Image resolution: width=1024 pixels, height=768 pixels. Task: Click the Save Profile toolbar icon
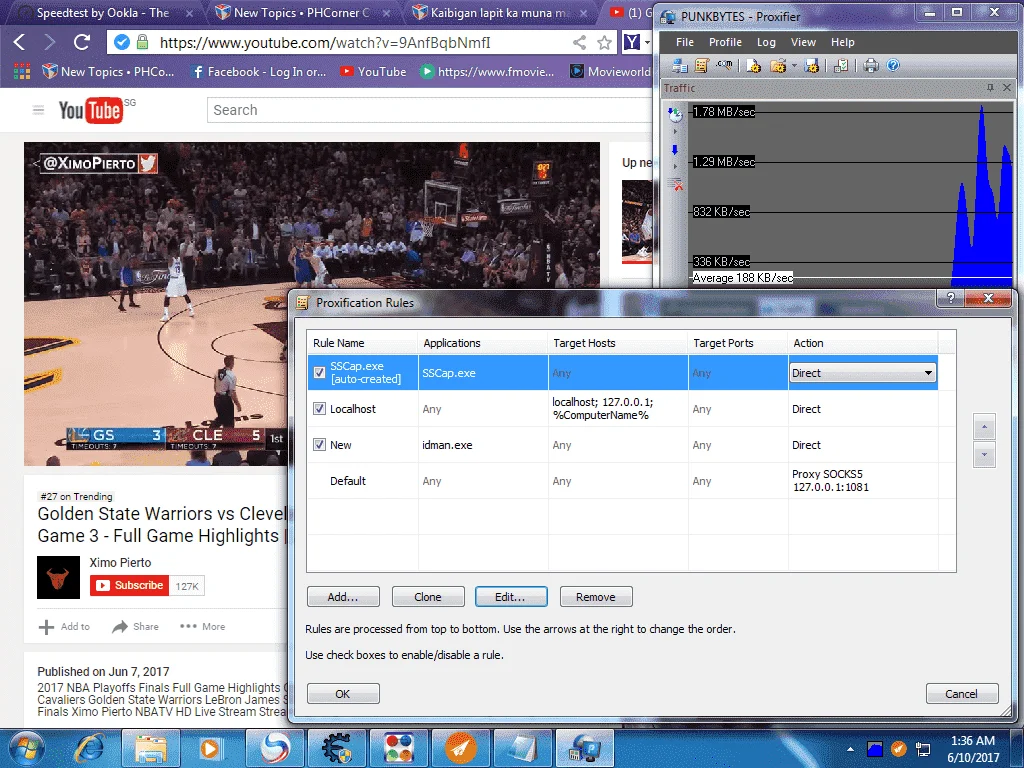point(812,65)
